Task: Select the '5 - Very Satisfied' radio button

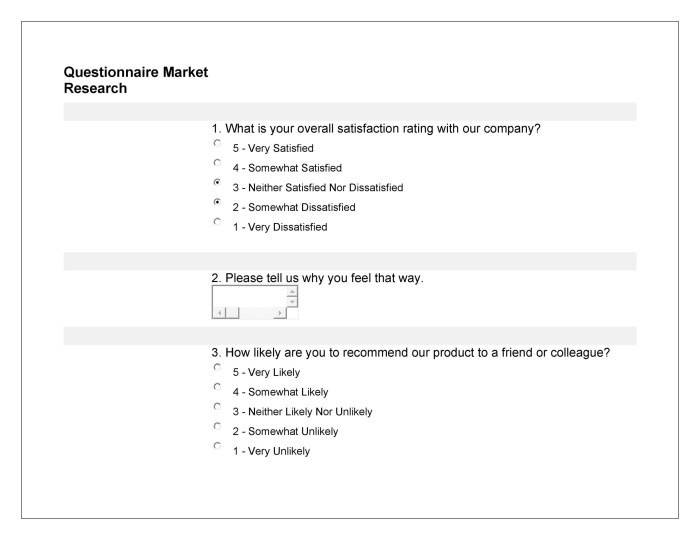Action: tap(217, 143)
